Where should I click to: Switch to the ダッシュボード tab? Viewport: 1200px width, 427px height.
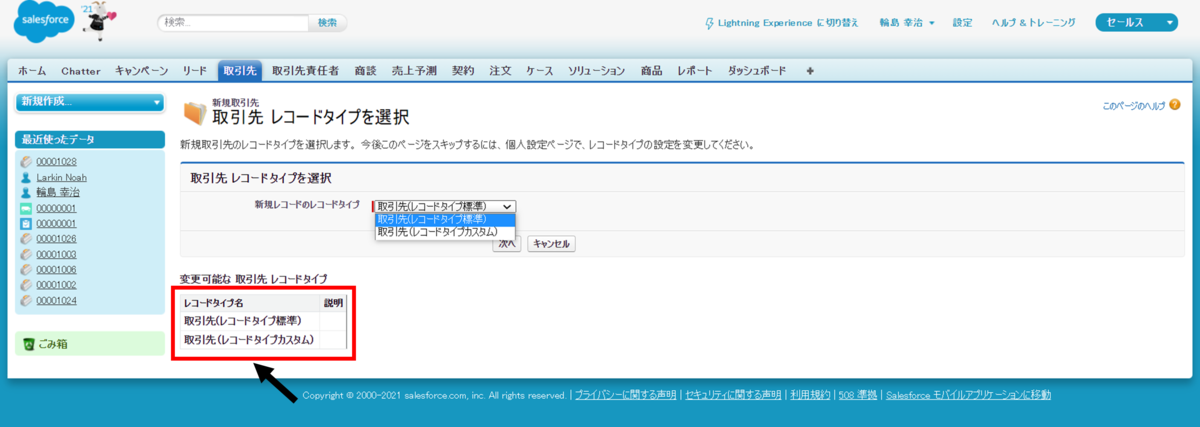click(x=757, y=71)
